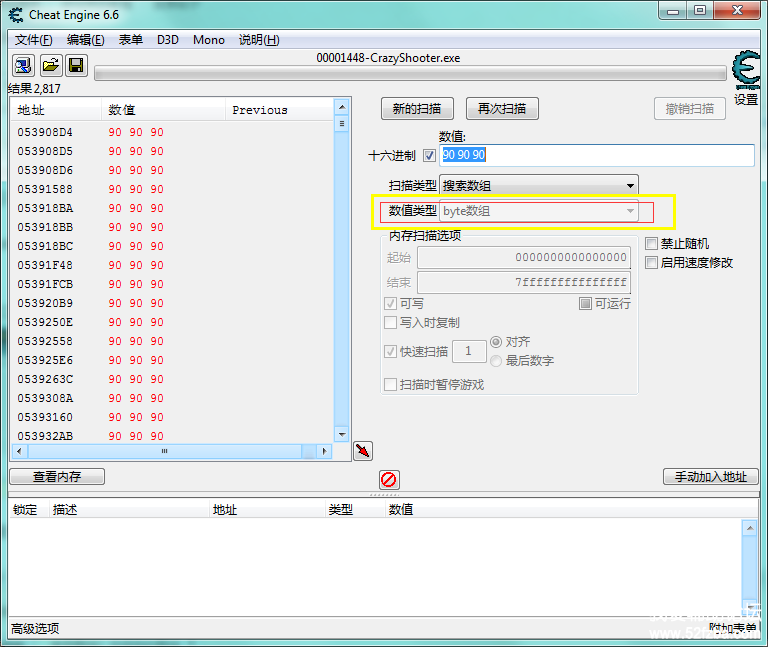Select result row 05392558
768x647 pixels.
click(172, 341)
